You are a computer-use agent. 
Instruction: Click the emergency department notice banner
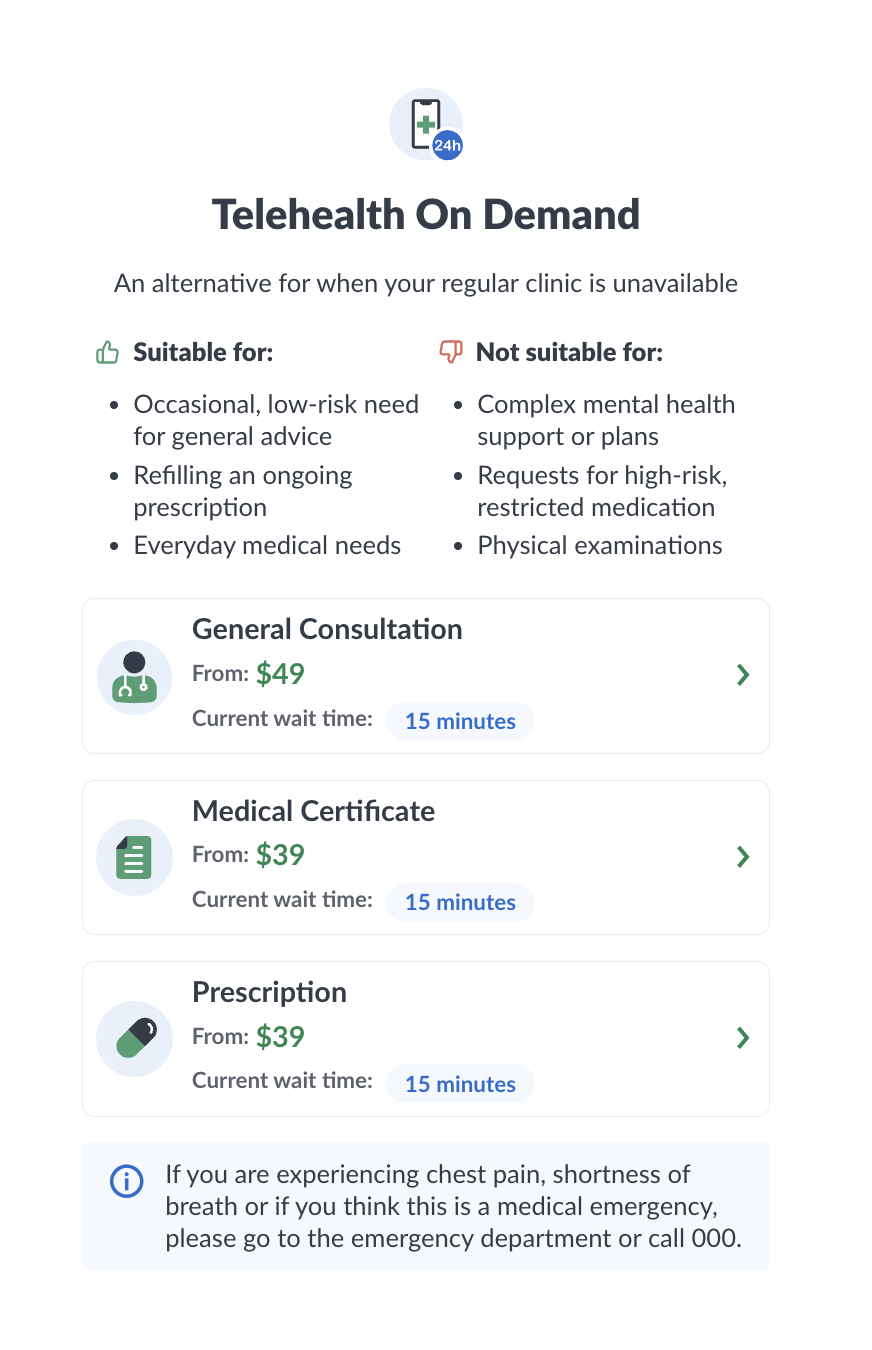[x=425, y=1205]
